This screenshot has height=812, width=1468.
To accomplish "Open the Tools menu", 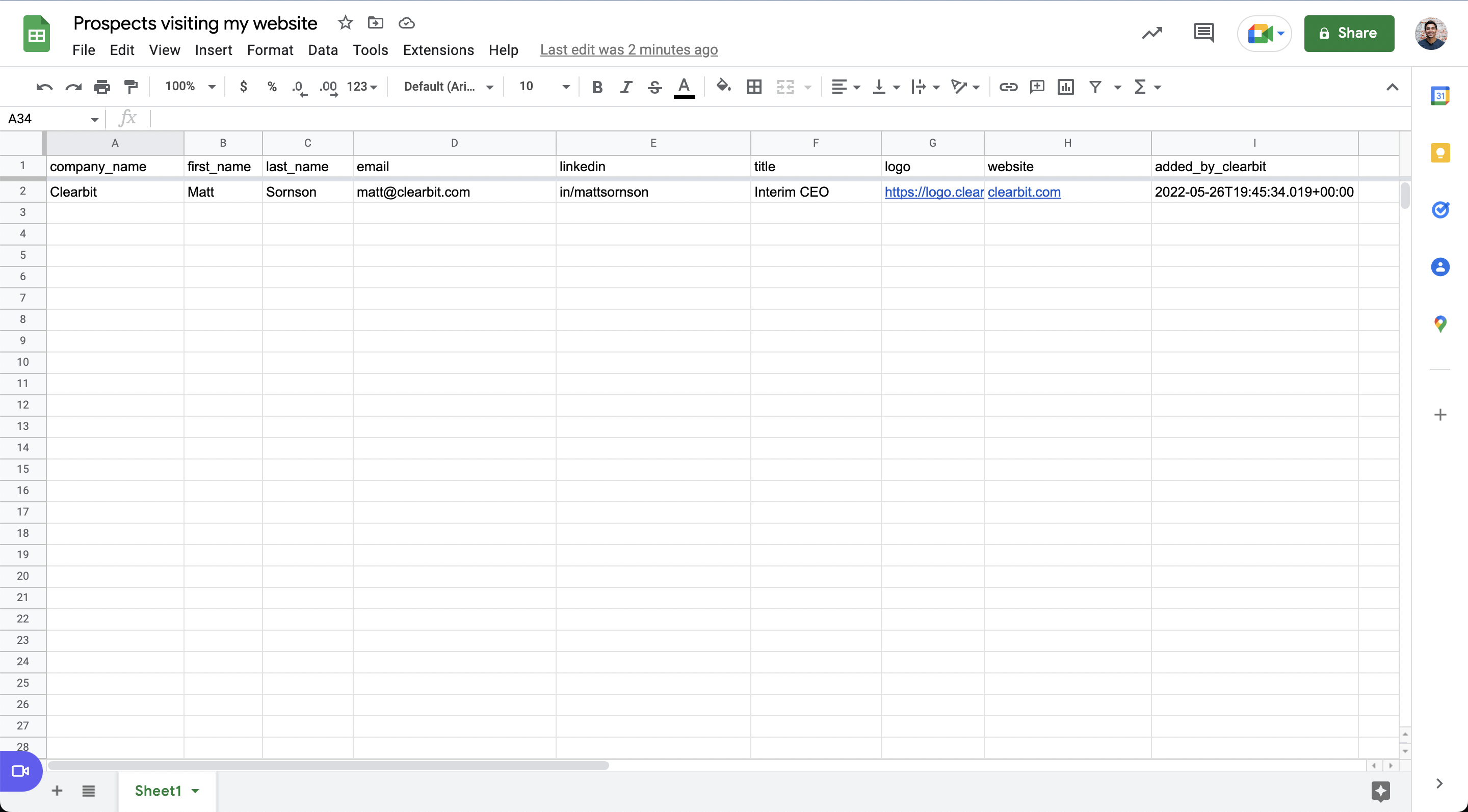I will click(371, 50).
